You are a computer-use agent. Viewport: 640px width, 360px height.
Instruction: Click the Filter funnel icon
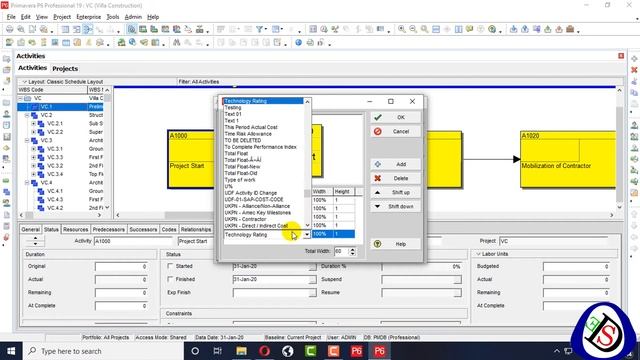259,29
